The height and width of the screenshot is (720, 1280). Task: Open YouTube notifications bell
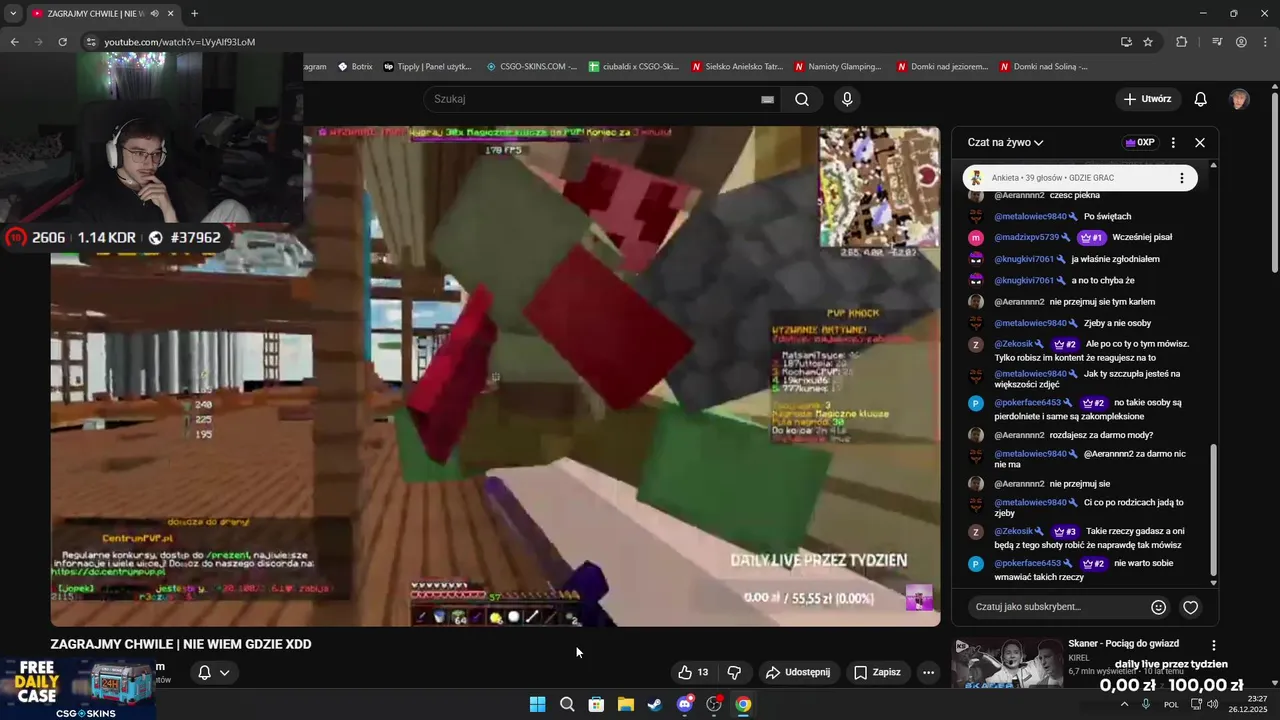pos(1200,99)
